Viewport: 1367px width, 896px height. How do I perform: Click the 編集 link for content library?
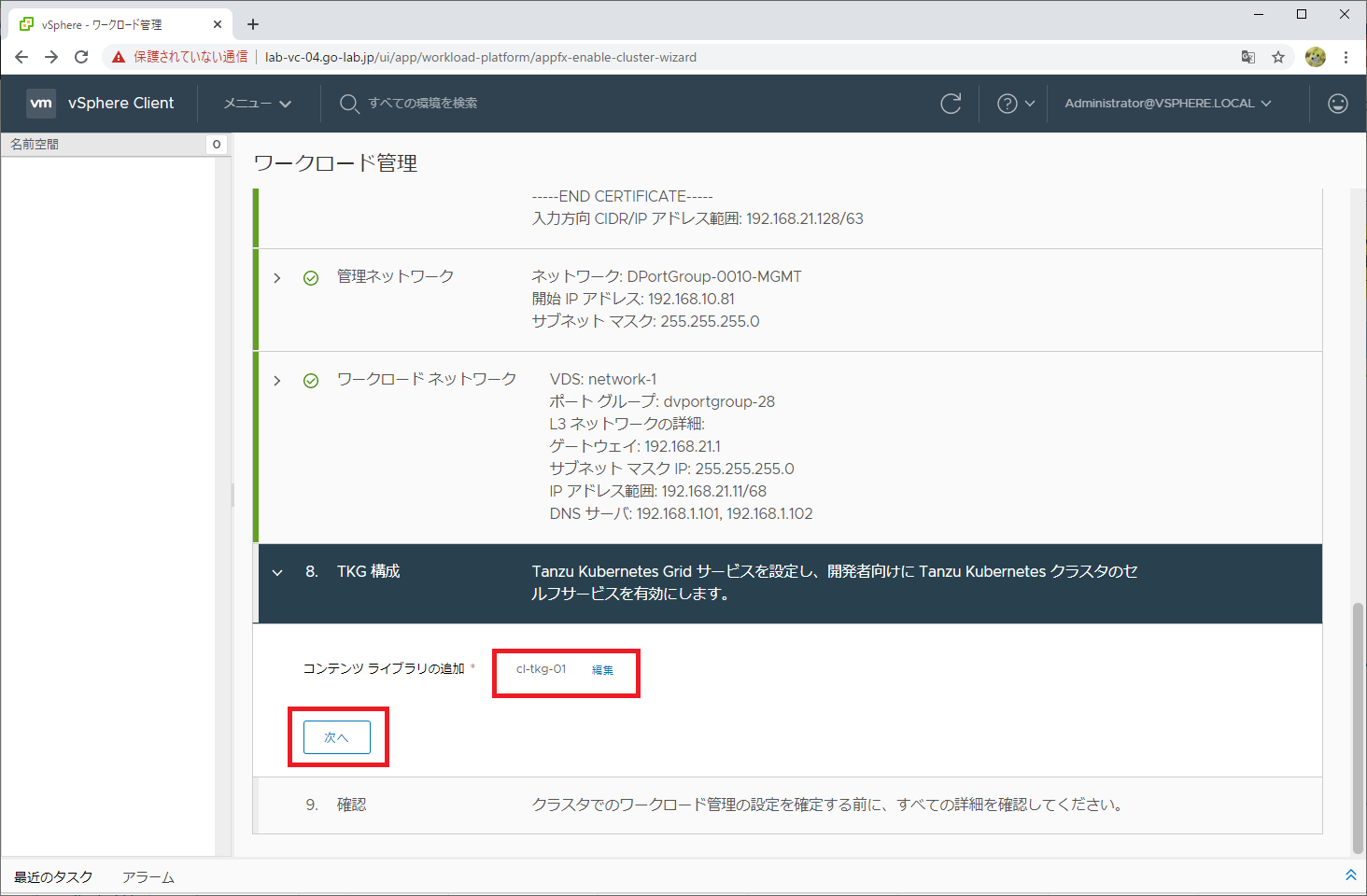pos(602,670)
